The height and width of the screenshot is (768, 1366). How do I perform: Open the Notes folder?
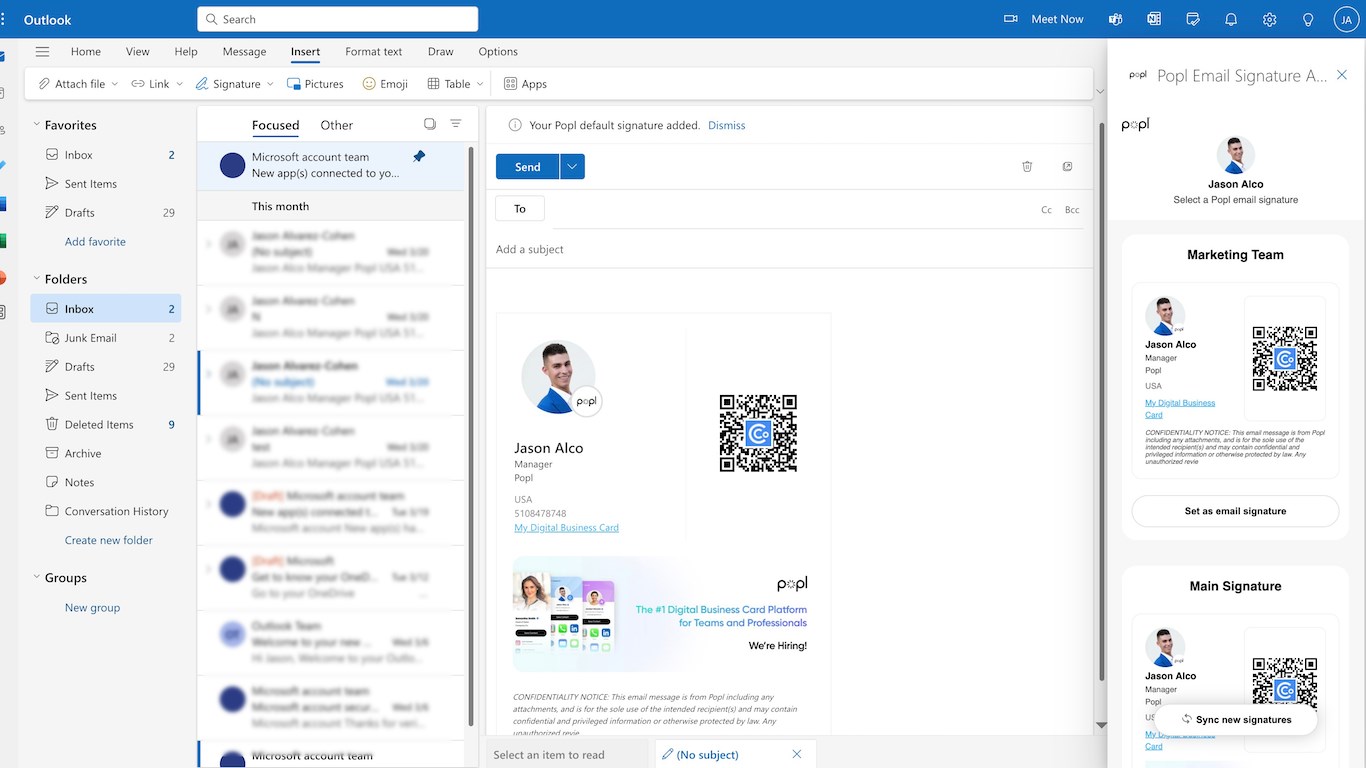(106, 482)
